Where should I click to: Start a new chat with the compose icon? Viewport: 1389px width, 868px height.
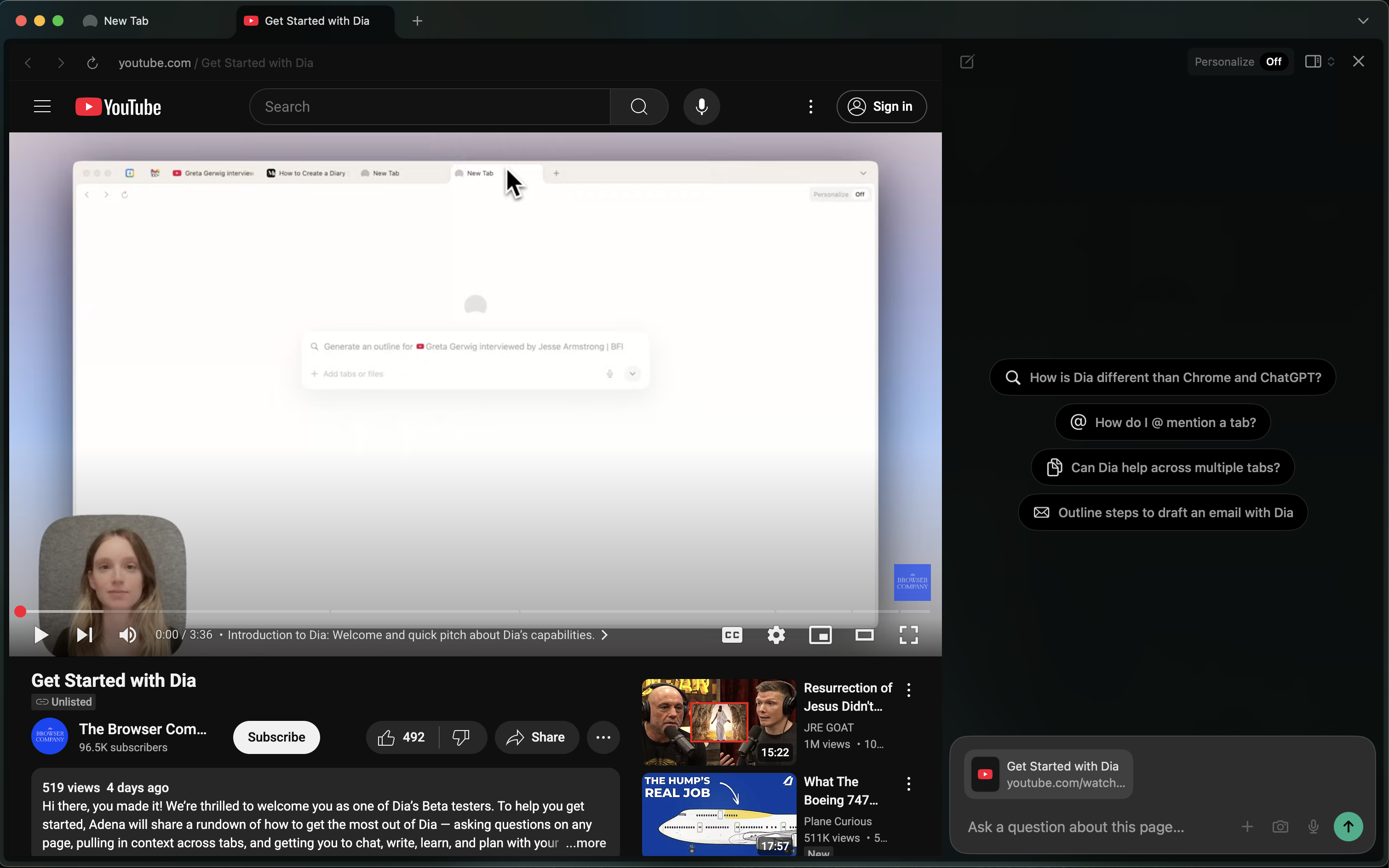[967, 62]
